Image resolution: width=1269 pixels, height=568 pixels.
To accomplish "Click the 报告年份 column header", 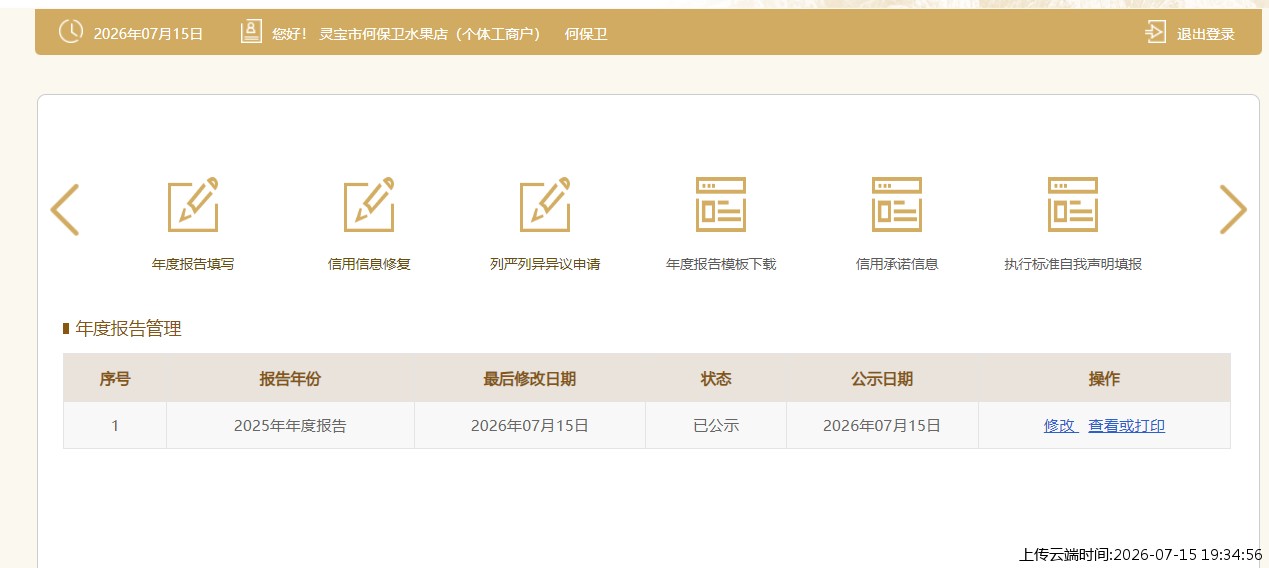I will coord(290,378).
